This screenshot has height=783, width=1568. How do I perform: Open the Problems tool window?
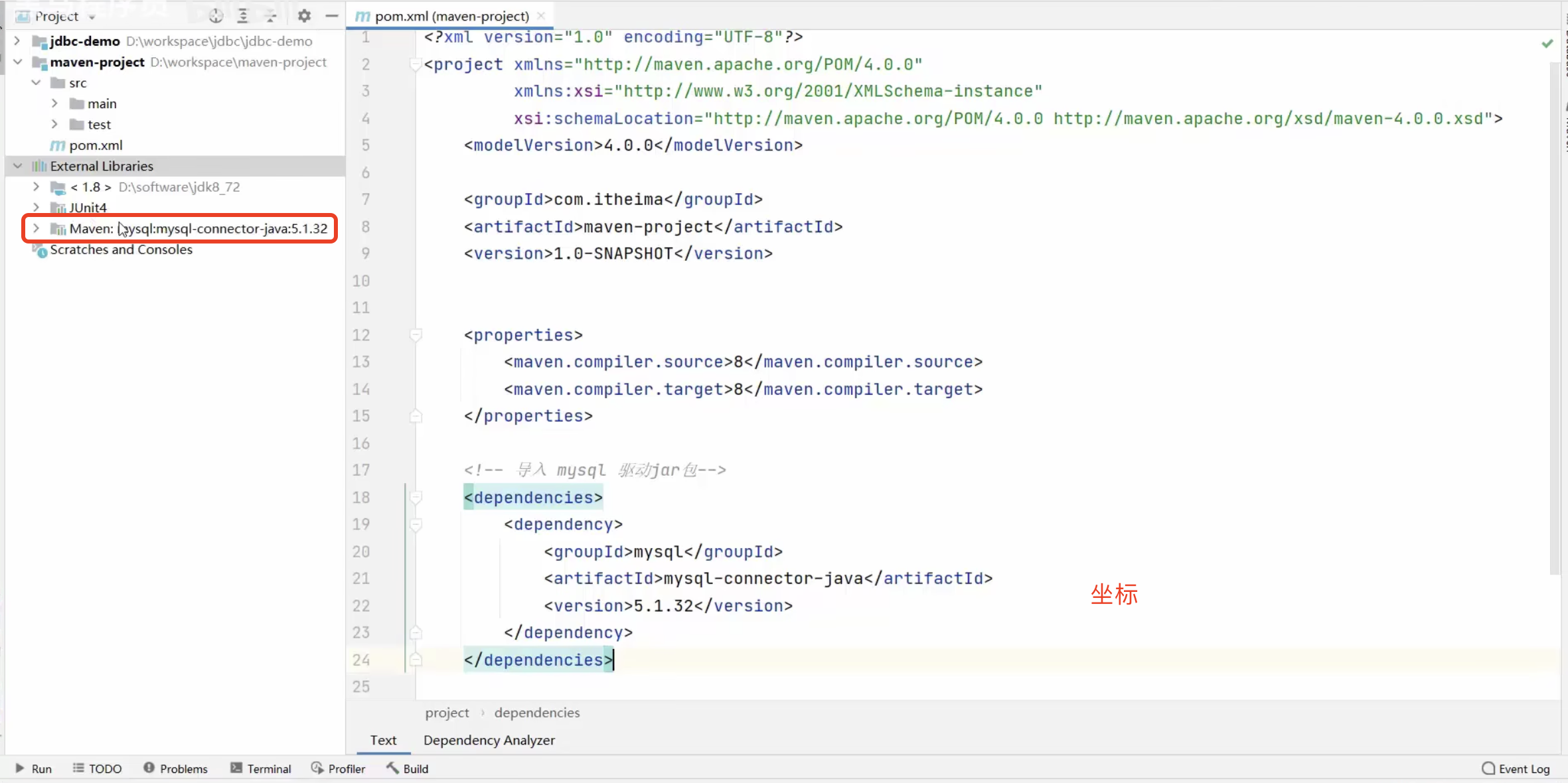point(175,768)
